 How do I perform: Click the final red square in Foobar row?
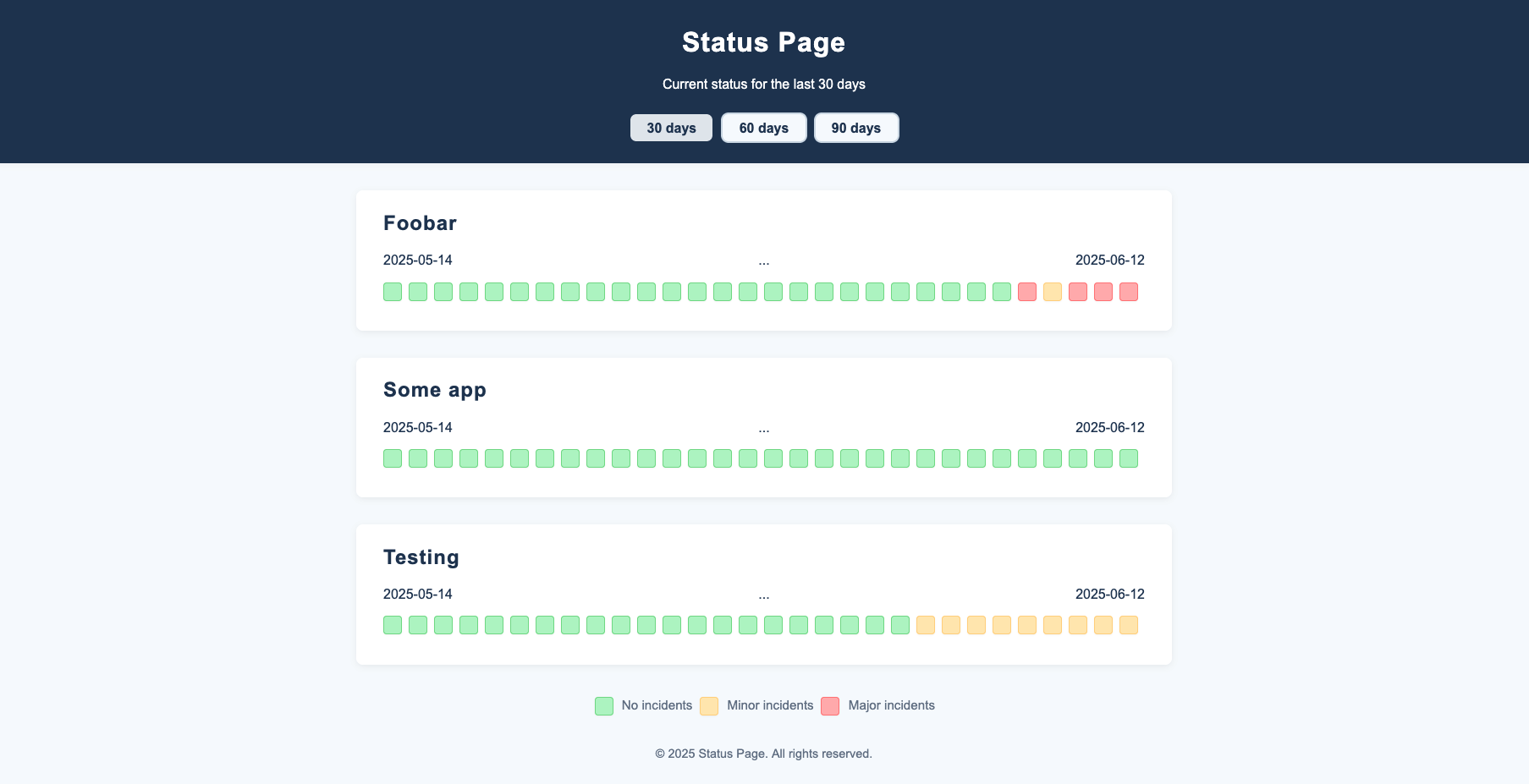[1128, 291]
